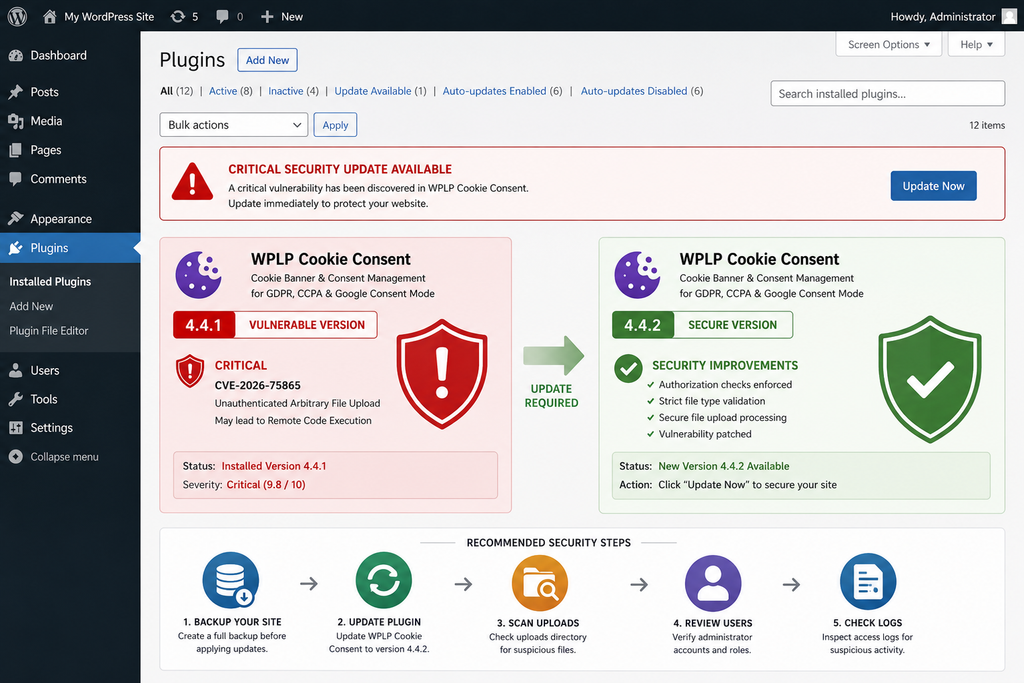Click the large green checkmark shield

(930, 379)
